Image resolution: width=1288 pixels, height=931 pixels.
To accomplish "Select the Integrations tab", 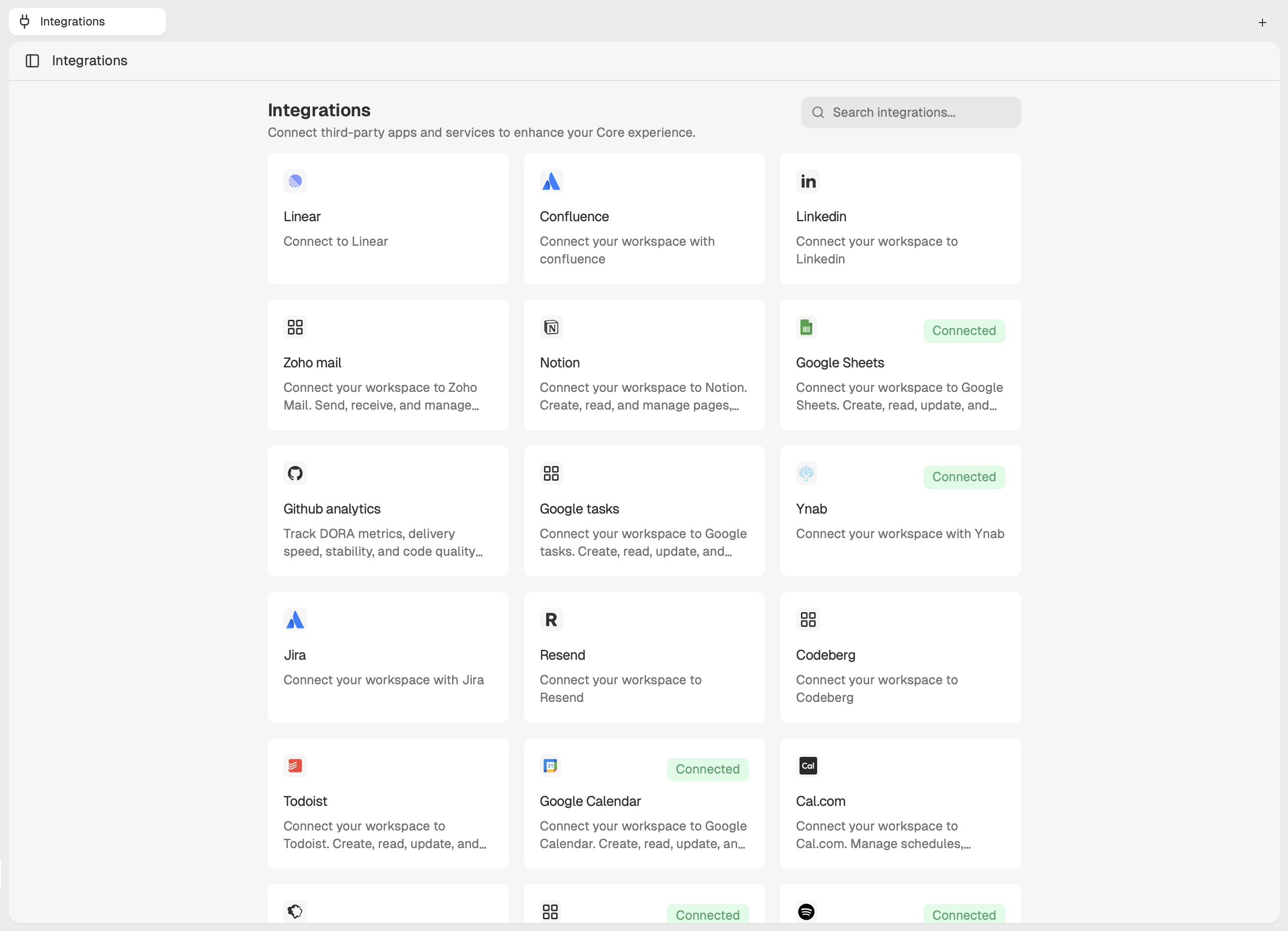I will (x=87, y=22).
